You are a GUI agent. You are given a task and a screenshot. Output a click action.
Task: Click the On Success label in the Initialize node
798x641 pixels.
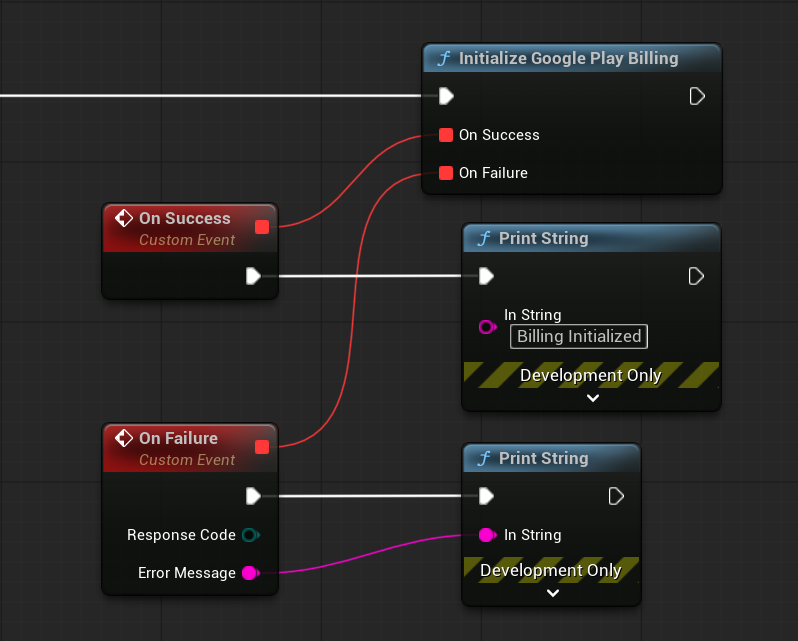click(x=499, y=135)
